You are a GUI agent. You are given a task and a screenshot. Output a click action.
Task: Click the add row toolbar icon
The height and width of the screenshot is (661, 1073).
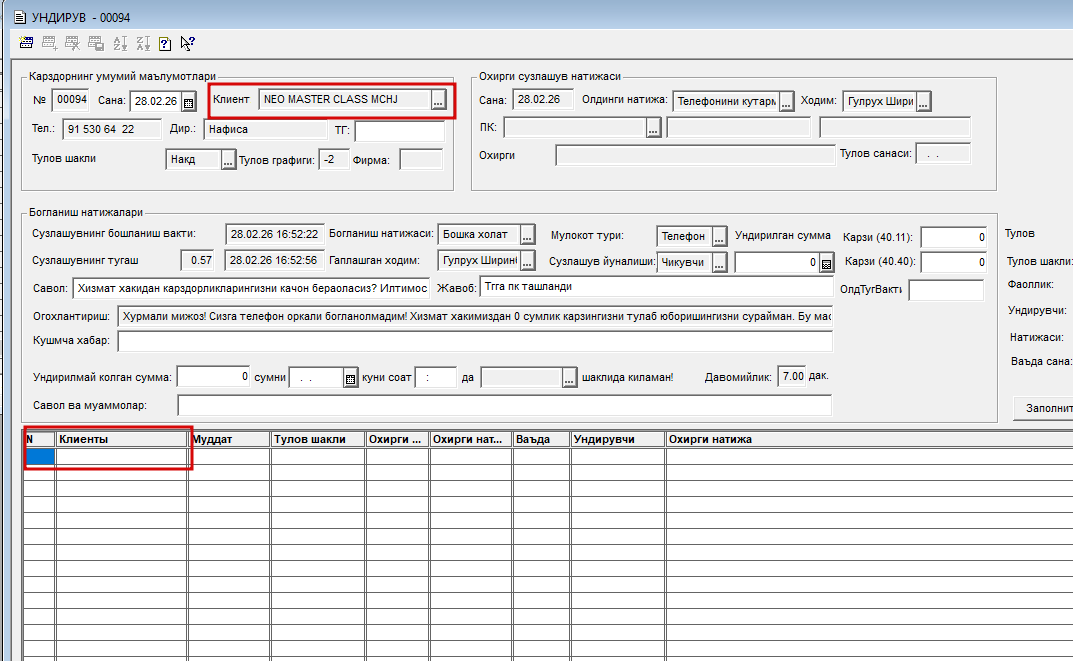(49, 43)
